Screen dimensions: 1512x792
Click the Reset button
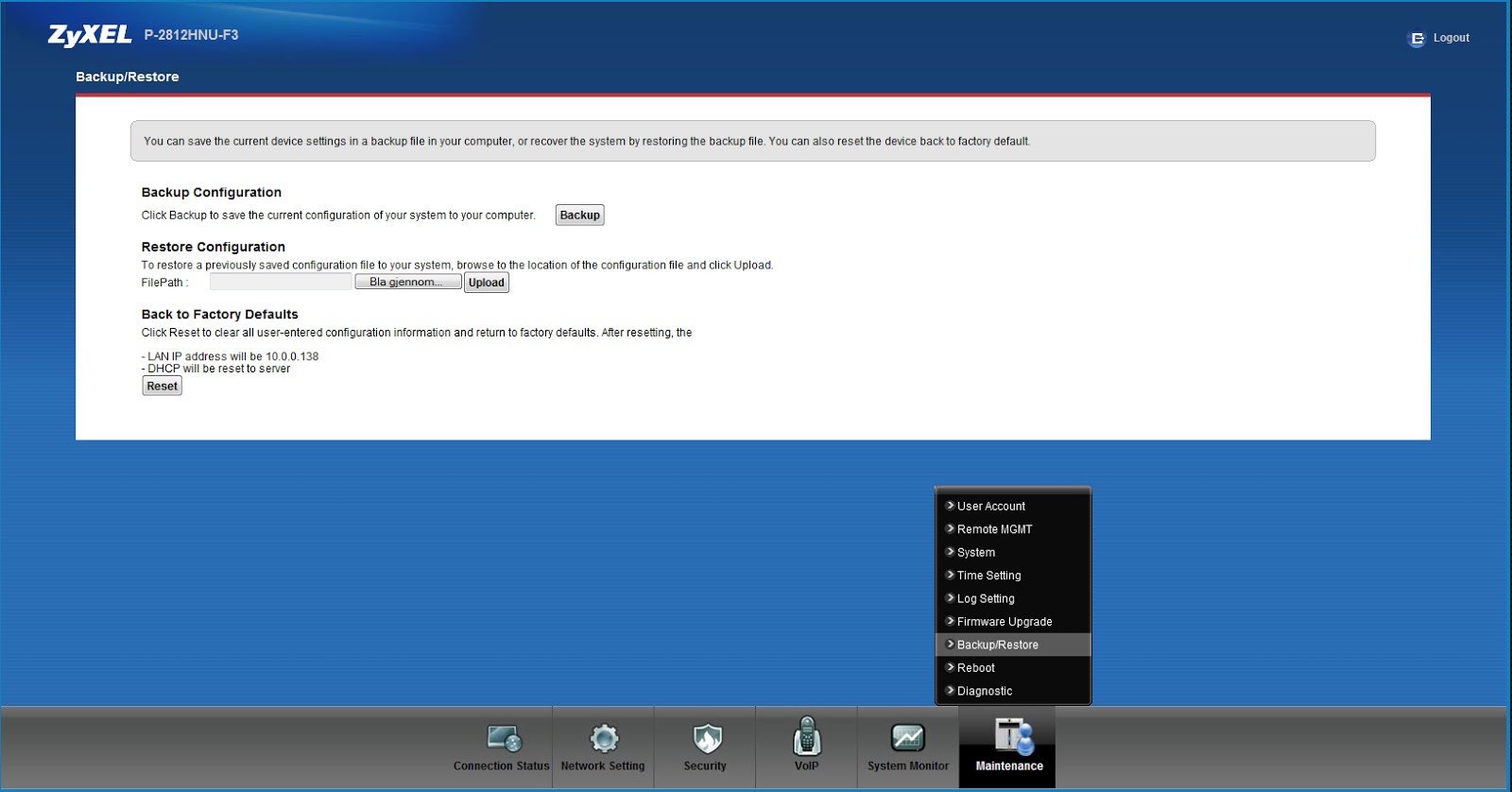tap(162, 386)
